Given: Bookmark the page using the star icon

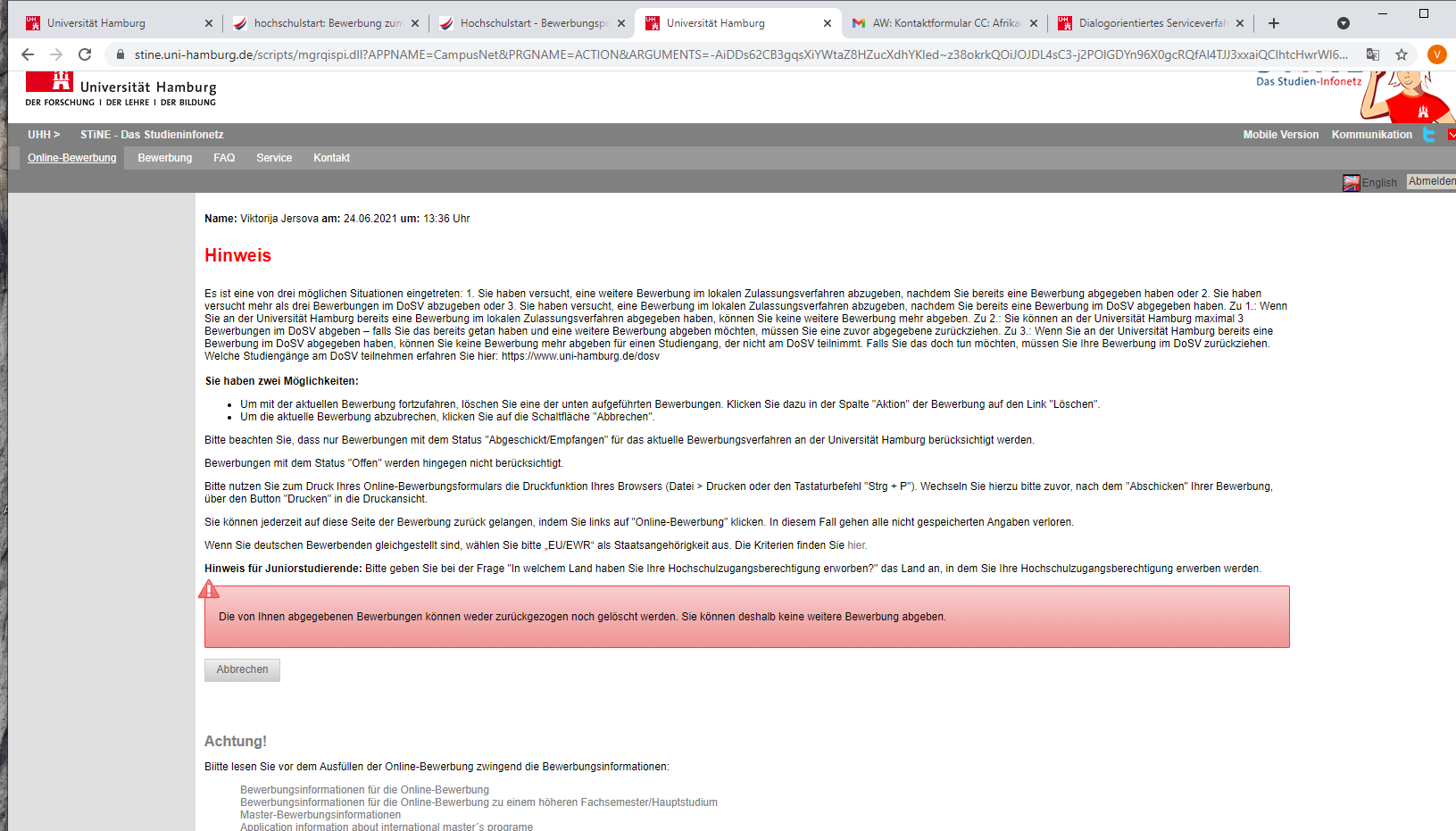Looking at the screenshot, I should pos(1402,54).
